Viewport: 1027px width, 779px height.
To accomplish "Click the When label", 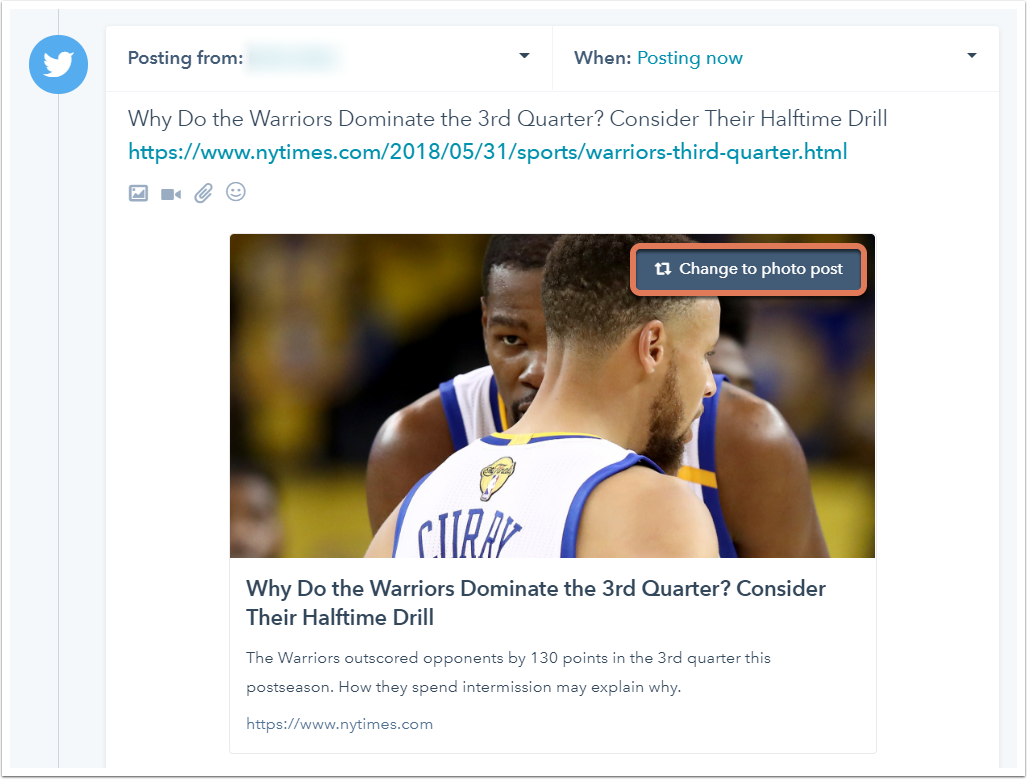I will coord(603,58).
